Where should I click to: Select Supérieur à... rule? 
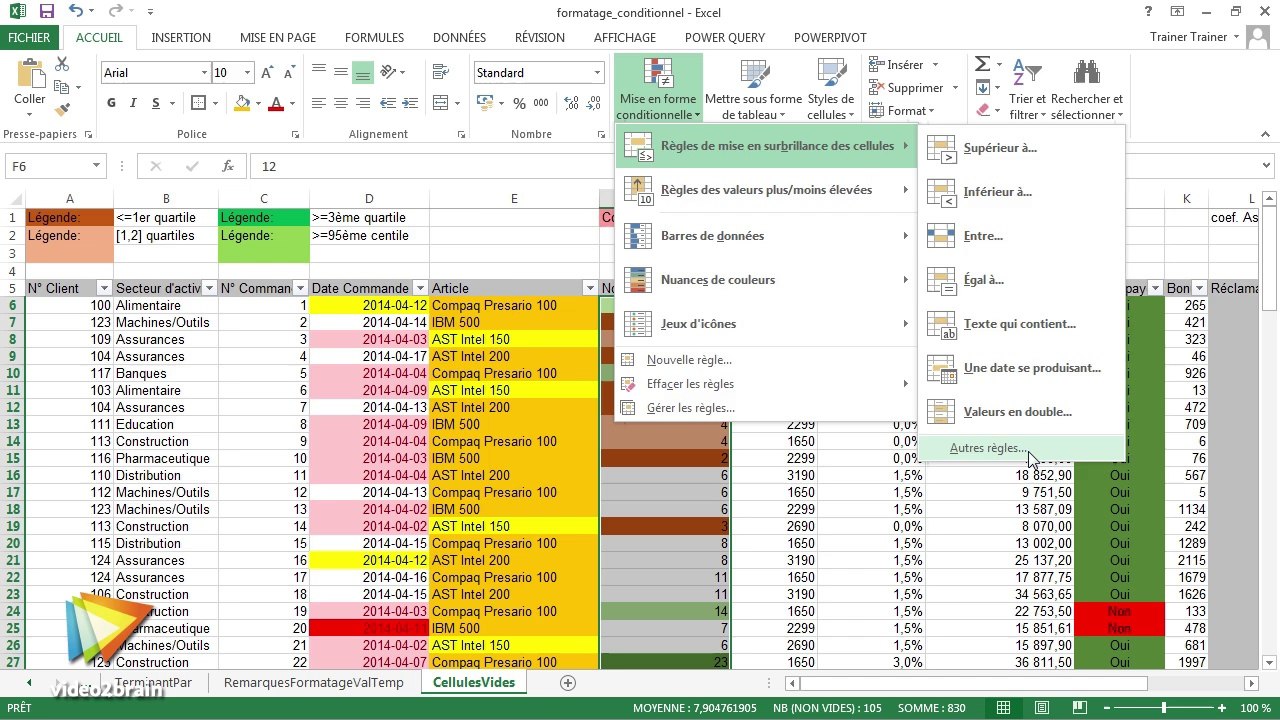click(x=1021, y=148)
